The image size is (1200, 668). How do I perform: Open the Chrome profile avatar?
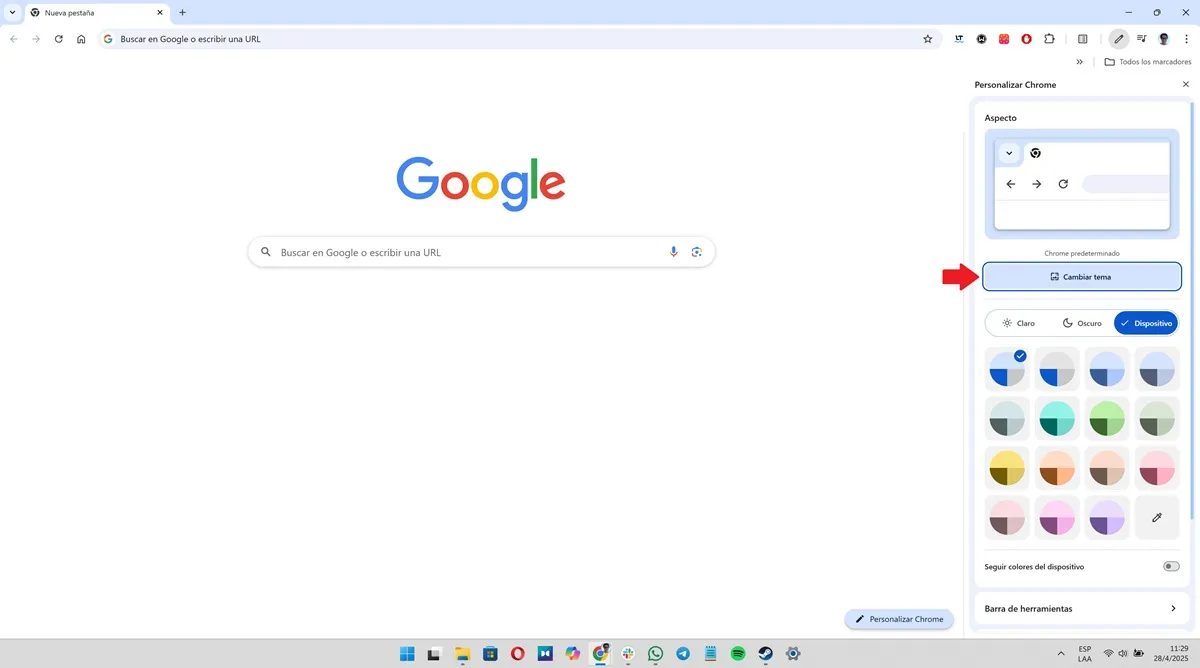click(1164, 39)
